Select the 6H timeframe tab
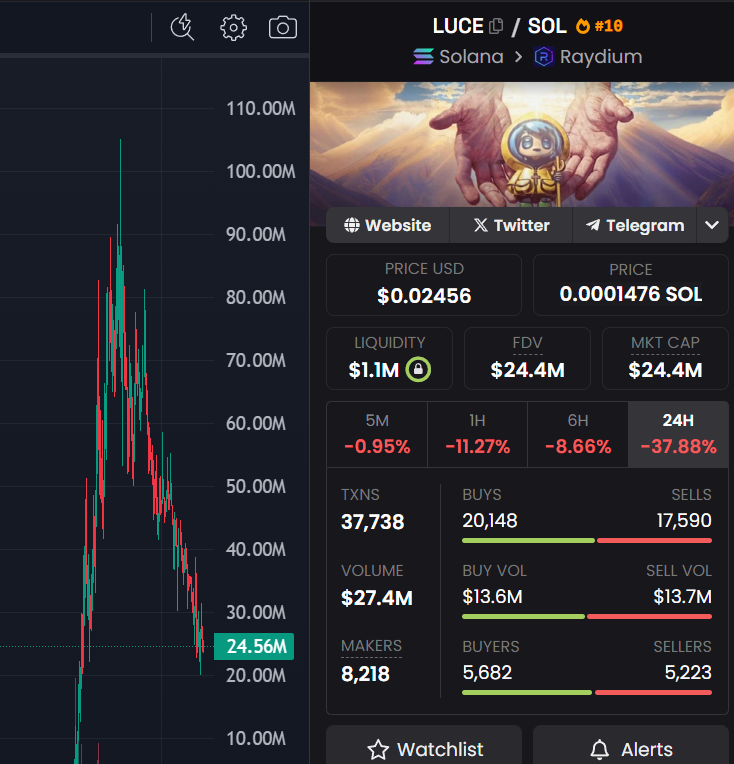Image resolution: width=734 pixels, height=764 pixels. (578, 435)
